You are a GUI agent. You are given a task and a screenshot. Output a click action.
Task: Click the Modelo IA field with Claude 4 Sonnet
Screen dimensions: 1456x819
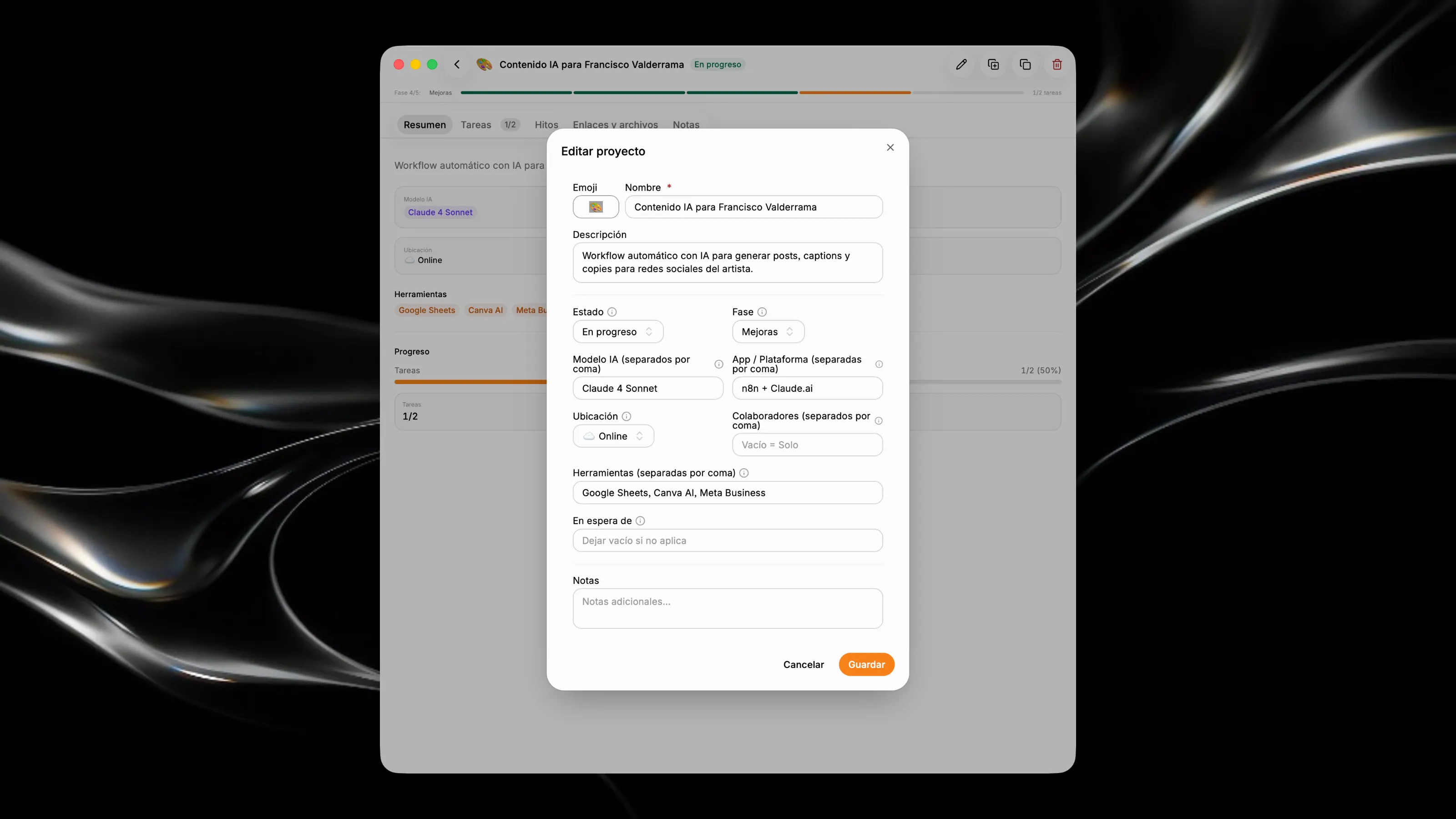click(648, 388)
